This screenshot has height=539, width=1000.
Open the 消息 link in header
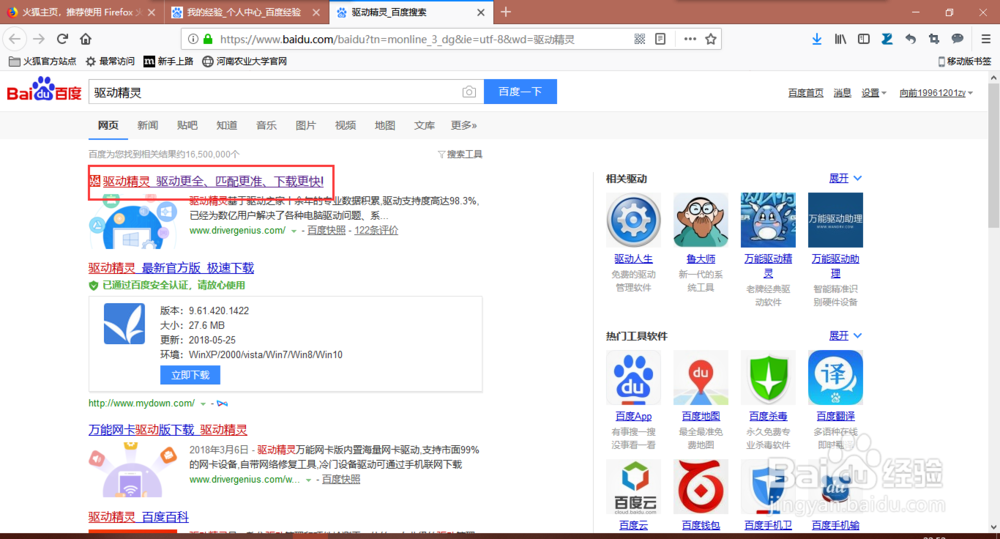(842, 93)
